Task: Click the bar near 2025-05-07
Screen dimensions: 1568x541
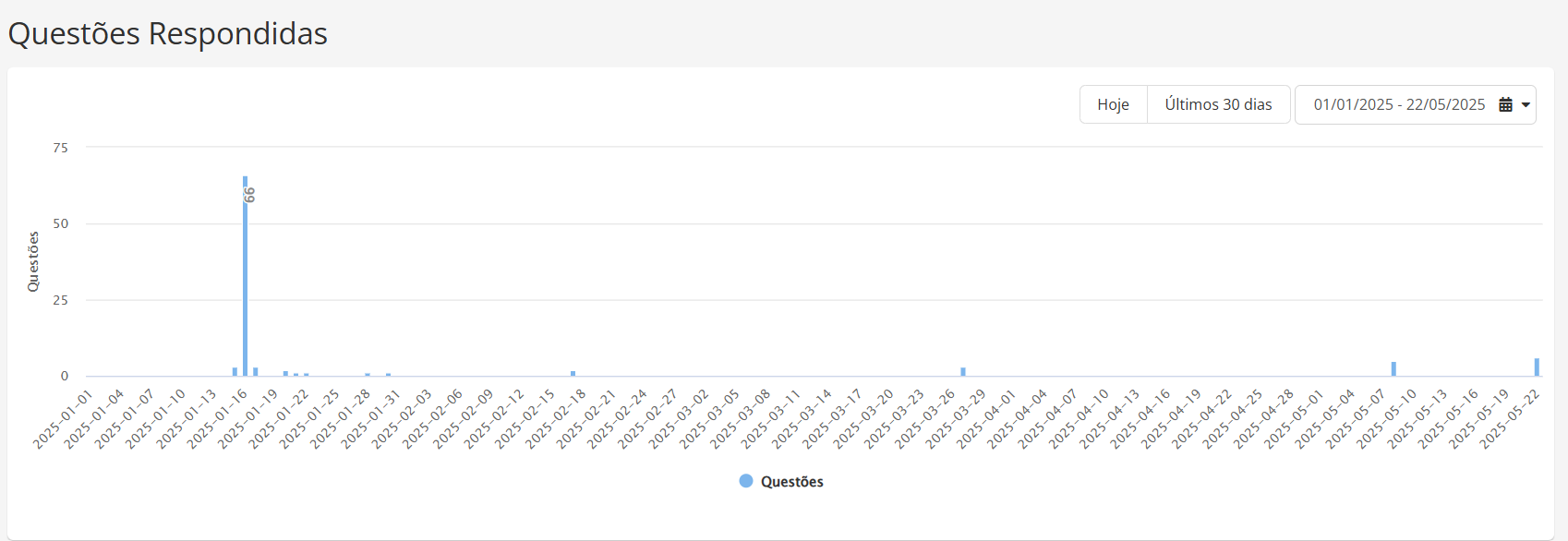Action: [1393, 369]
